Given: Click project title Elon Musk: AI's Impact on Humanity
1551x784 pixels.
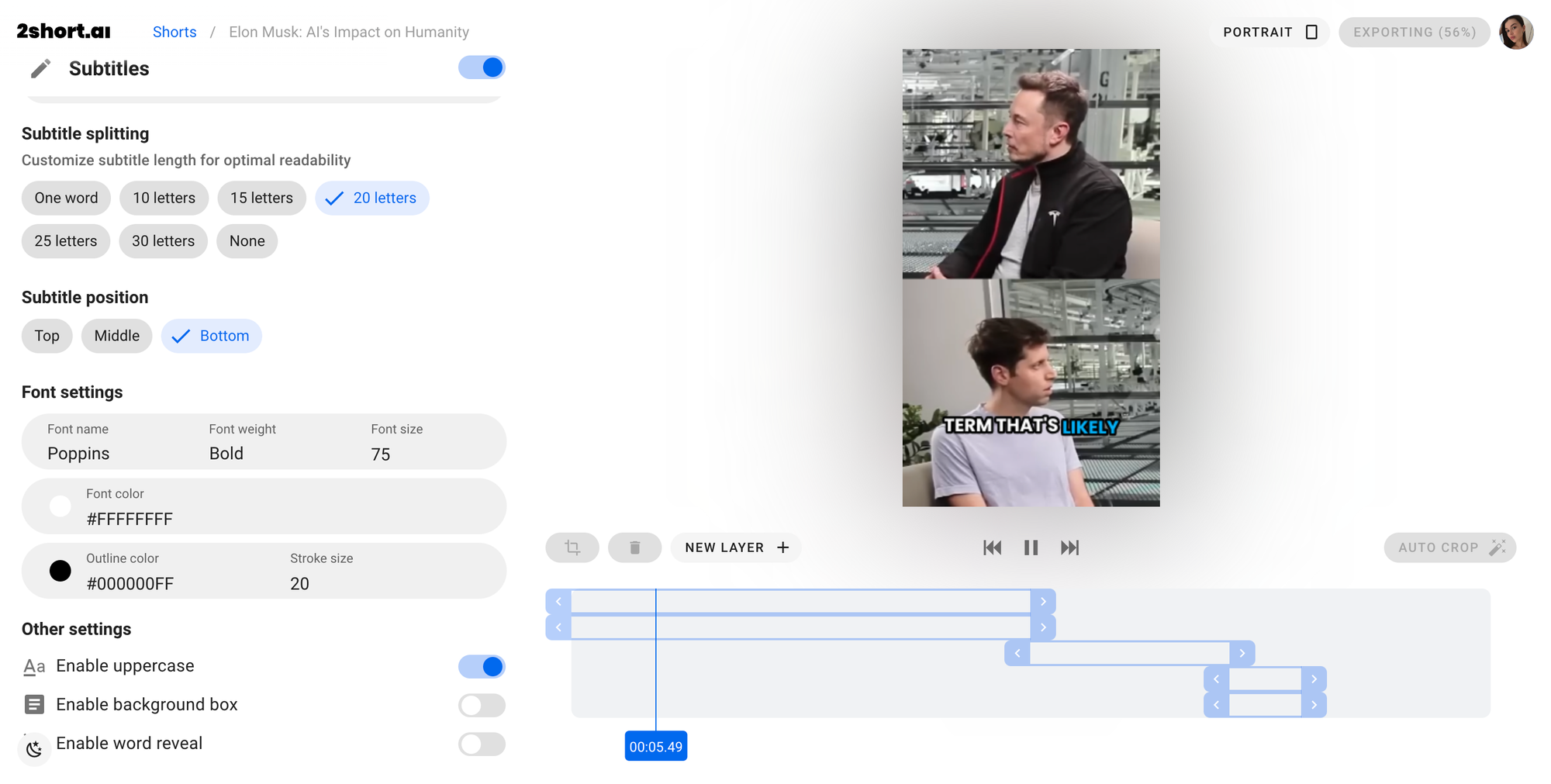Looking at the screenshot, I should (349, 32).
